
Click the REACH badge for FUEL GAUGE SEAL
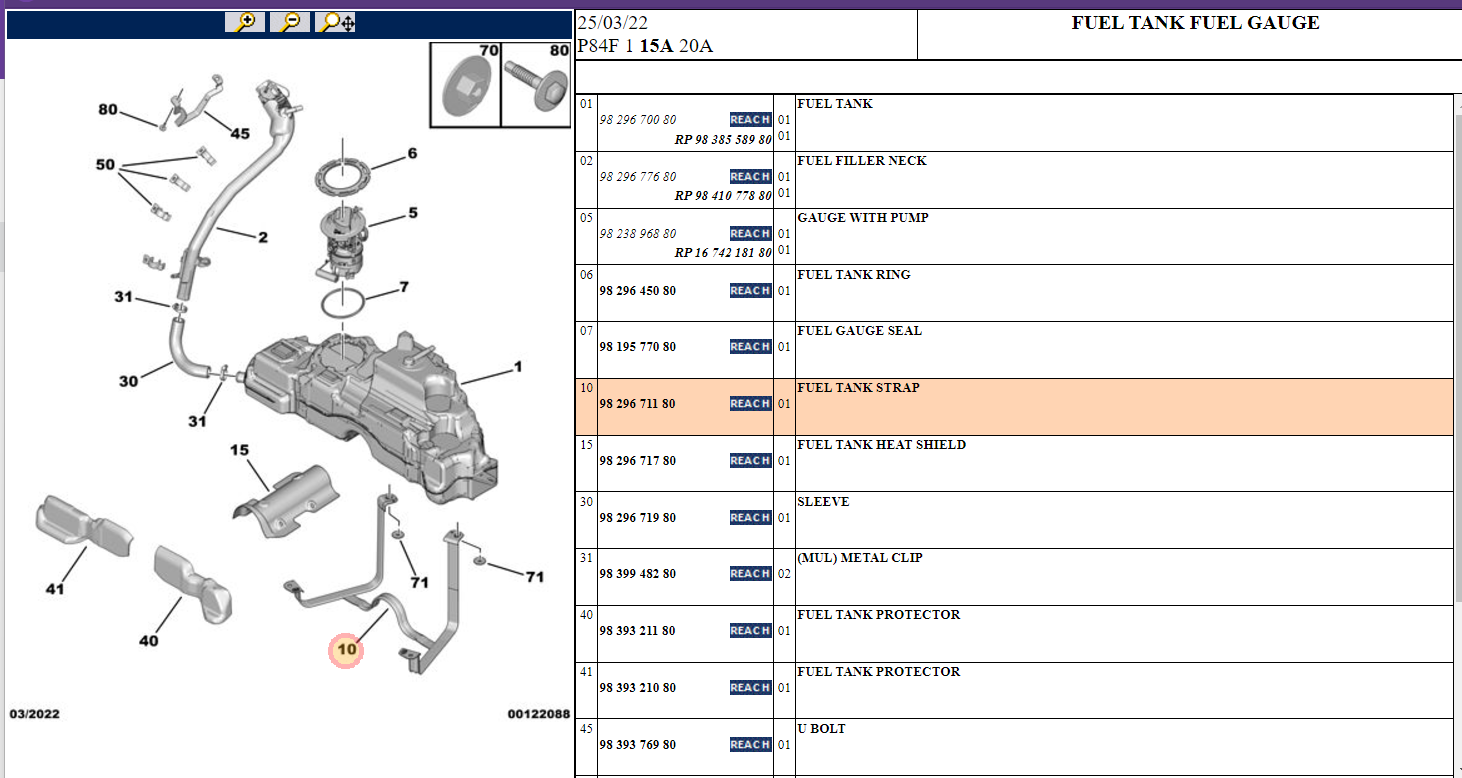750,347
